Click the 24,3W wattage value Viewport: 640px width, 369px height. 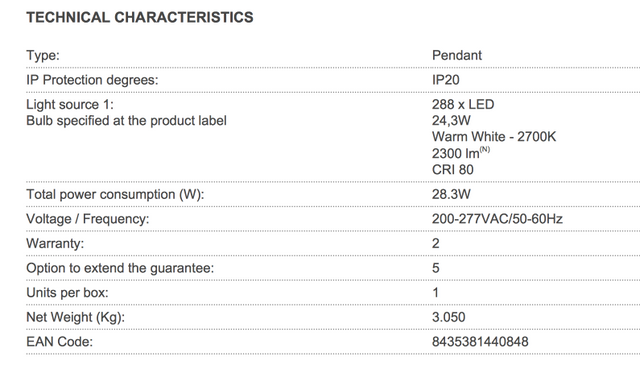(x=451, y=121)
